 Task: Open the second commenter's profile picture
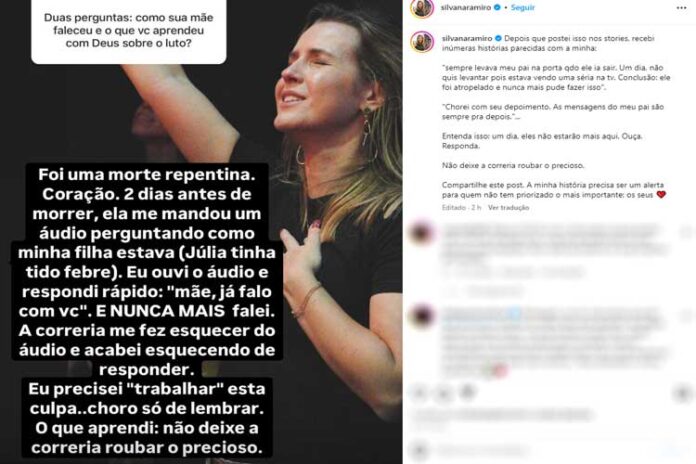(422, 317)
